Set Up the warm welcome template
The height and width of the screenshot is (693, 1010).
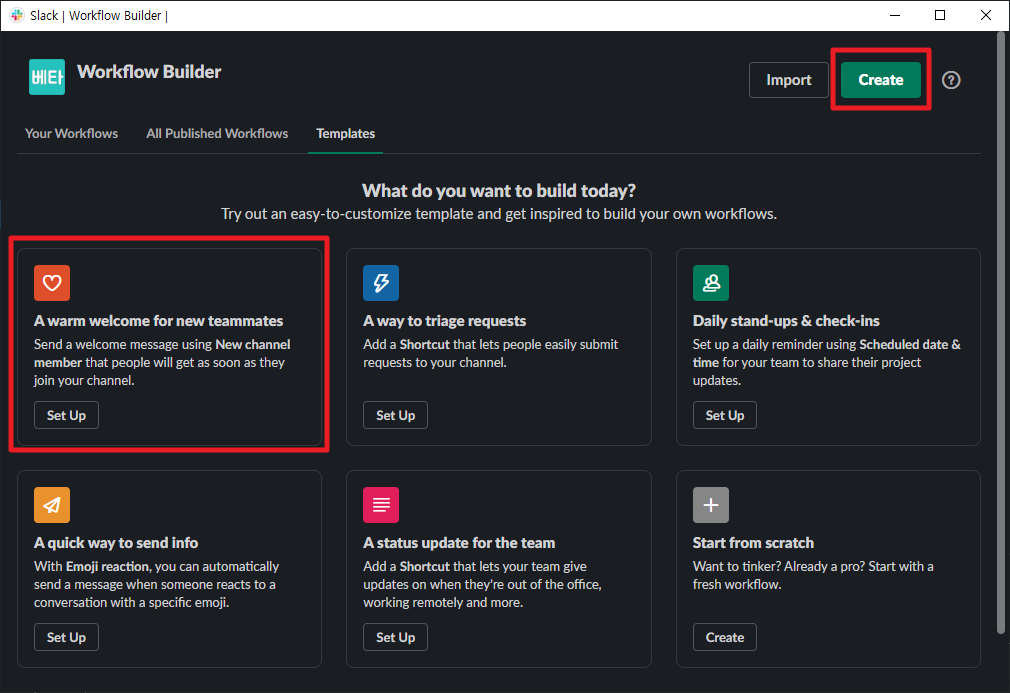pos(66,415)
